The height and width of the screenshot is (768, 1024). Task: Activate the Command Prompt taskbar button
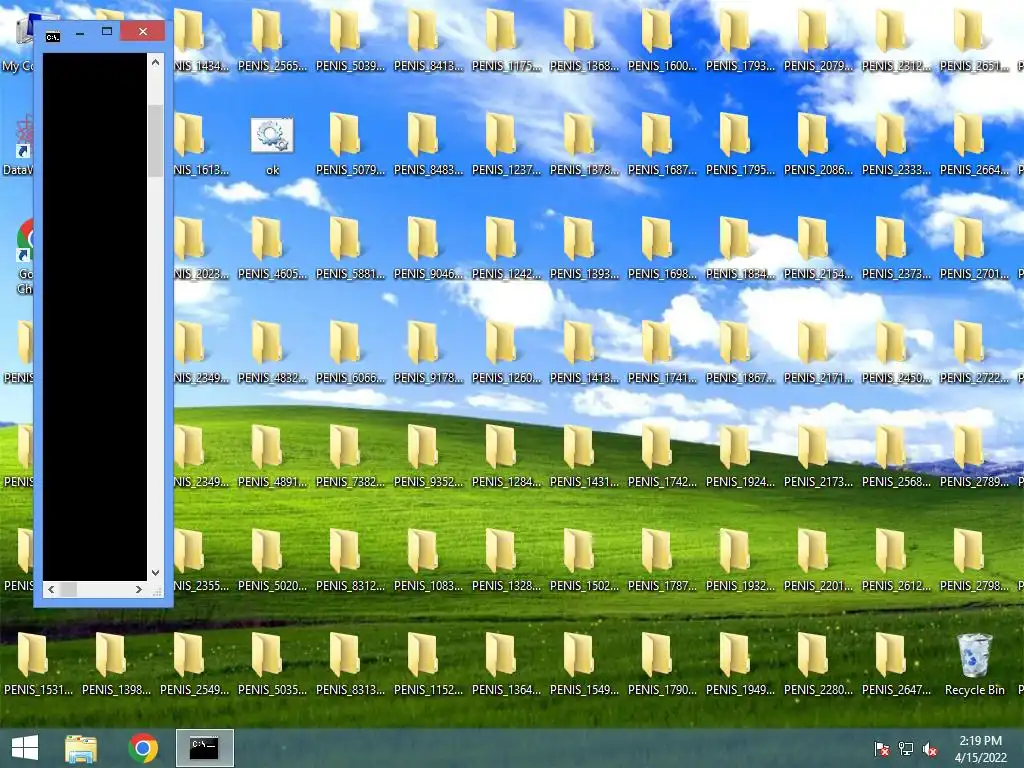pos(204,748)
